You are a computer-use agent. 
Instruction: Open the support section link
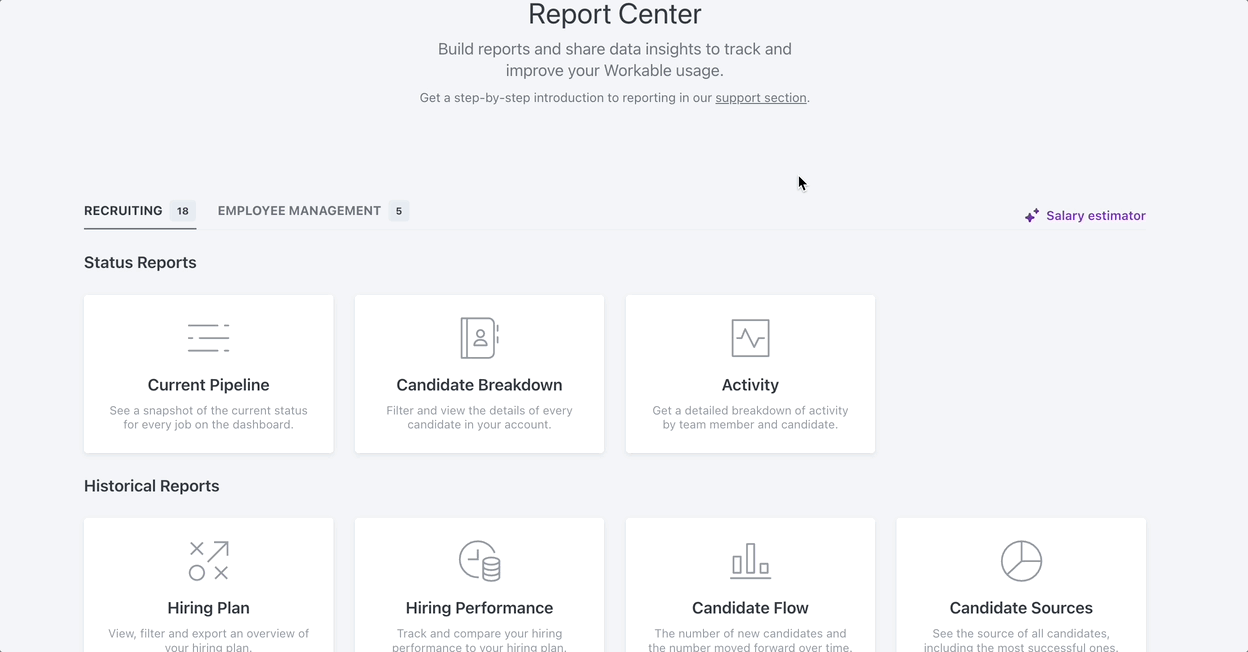click(761, 98)
